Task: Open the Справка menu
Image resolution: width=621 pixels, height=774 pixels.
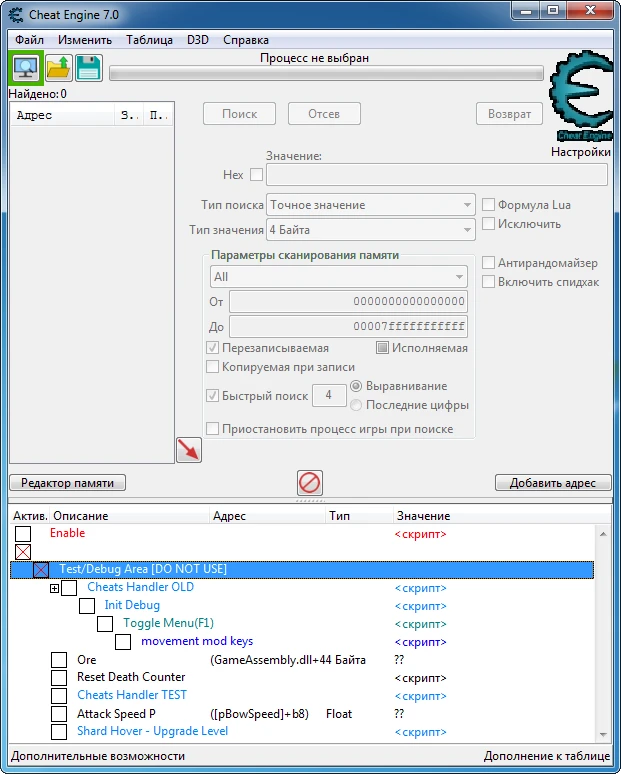Action: coord(246,40)
